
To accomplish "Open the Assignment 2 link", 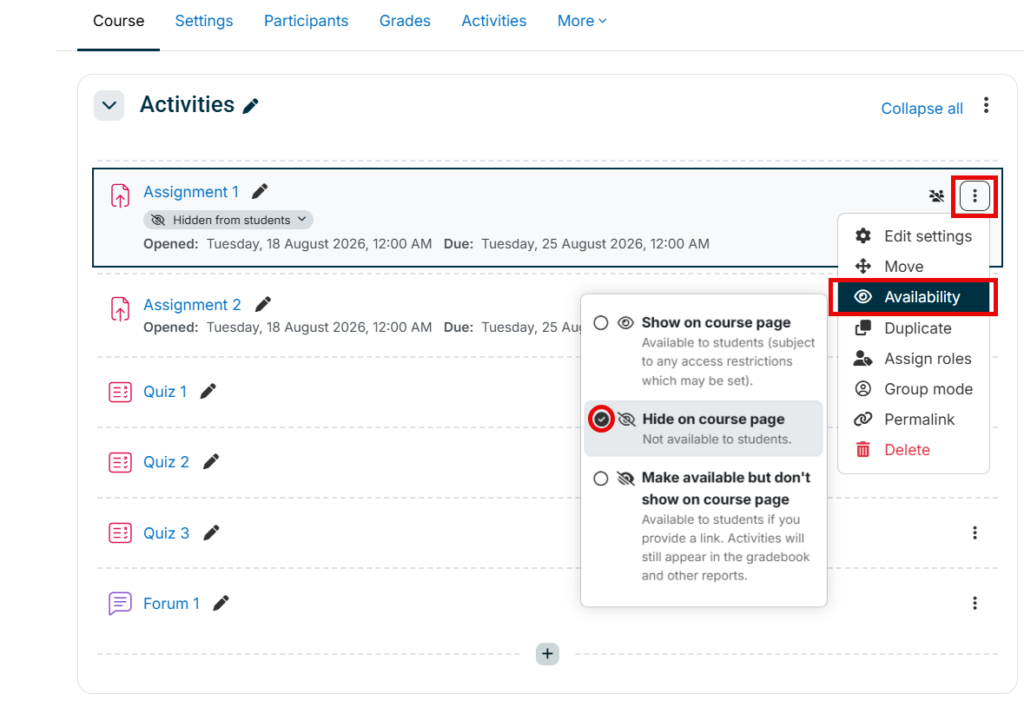I will [x=192, y=305].
